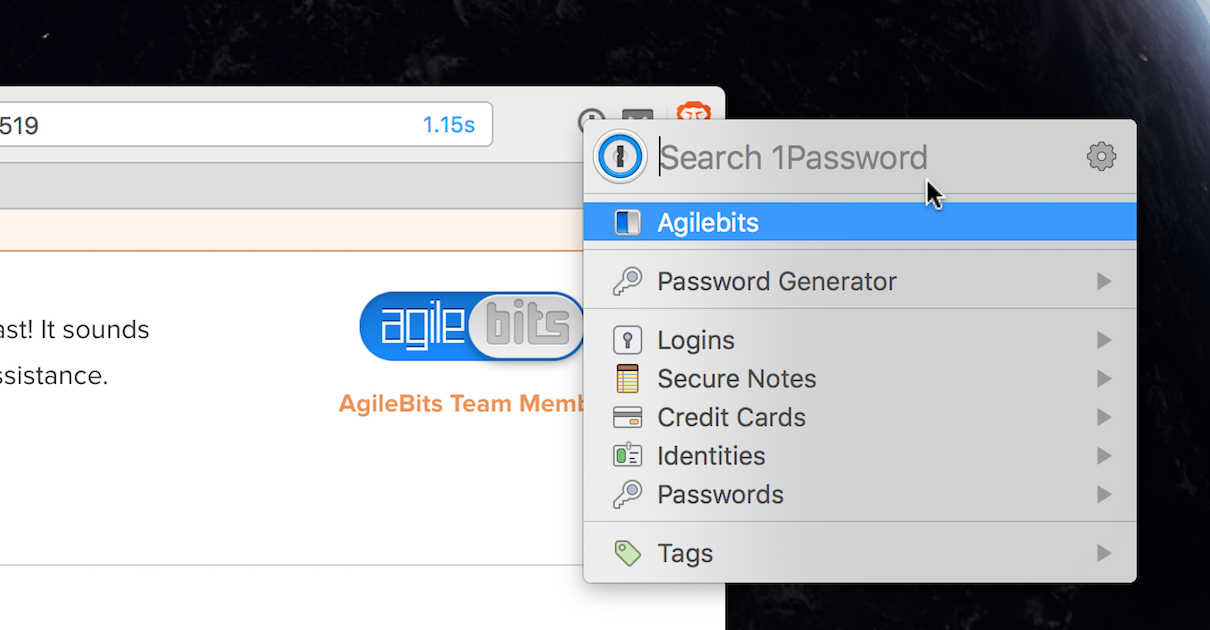Click the agilebits logo image
Screen dimensions: 1210x630
[472, 326]
